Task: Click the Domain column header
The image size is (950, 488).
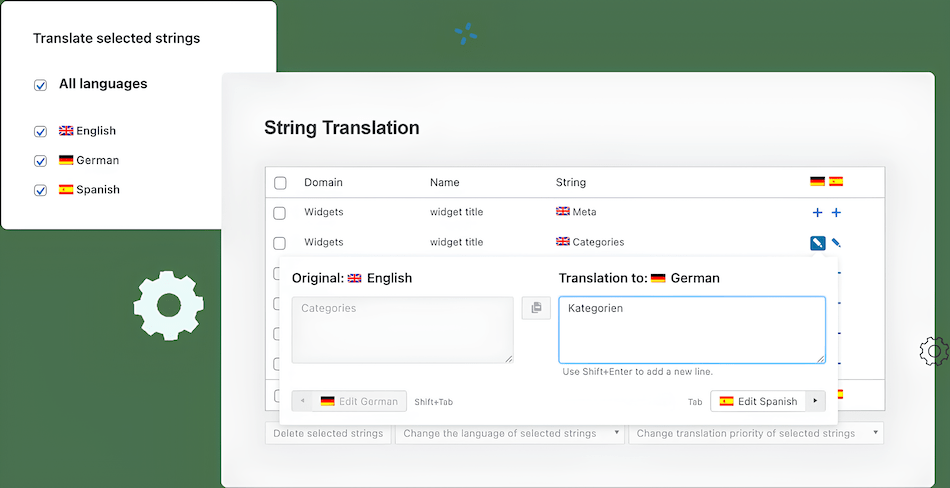Action: [x=323, y=182]
